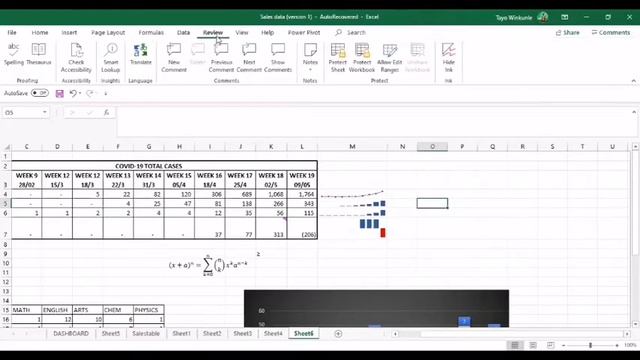Image resolution: width=640 pixels, height=360 pixels.
Task: Expand the formula bar
Action: (634, 112)
